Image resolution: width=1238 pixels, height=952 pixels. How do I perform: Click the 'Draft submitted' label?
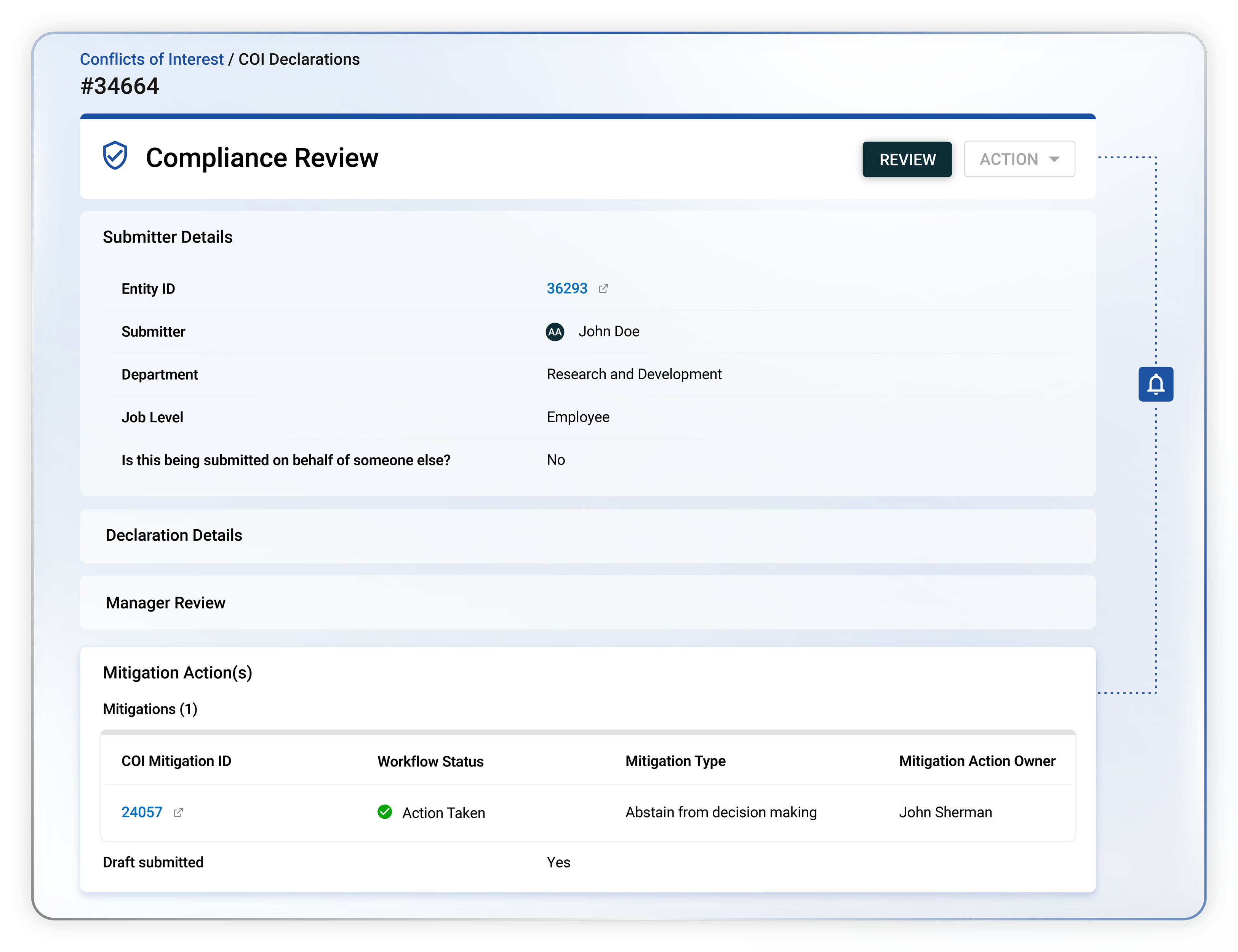point(153,862)
